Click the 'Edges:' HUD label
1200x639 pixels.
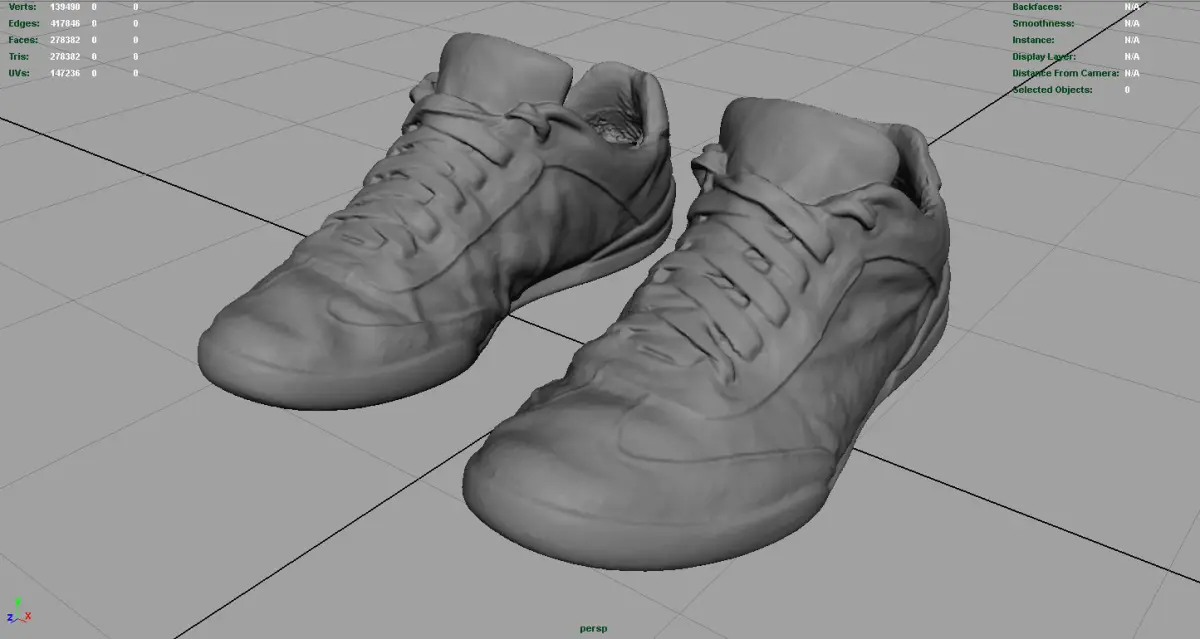[22, 24]
